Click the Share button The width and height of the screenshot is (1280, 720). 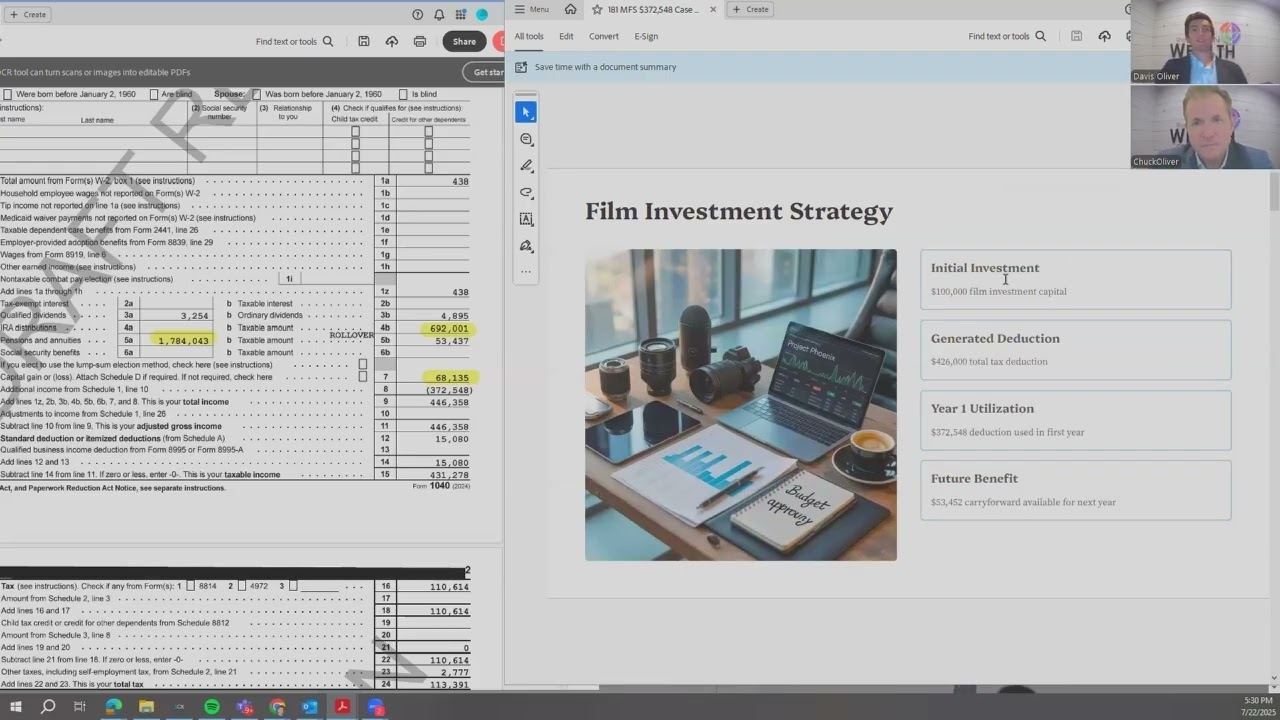pos(464,42)
